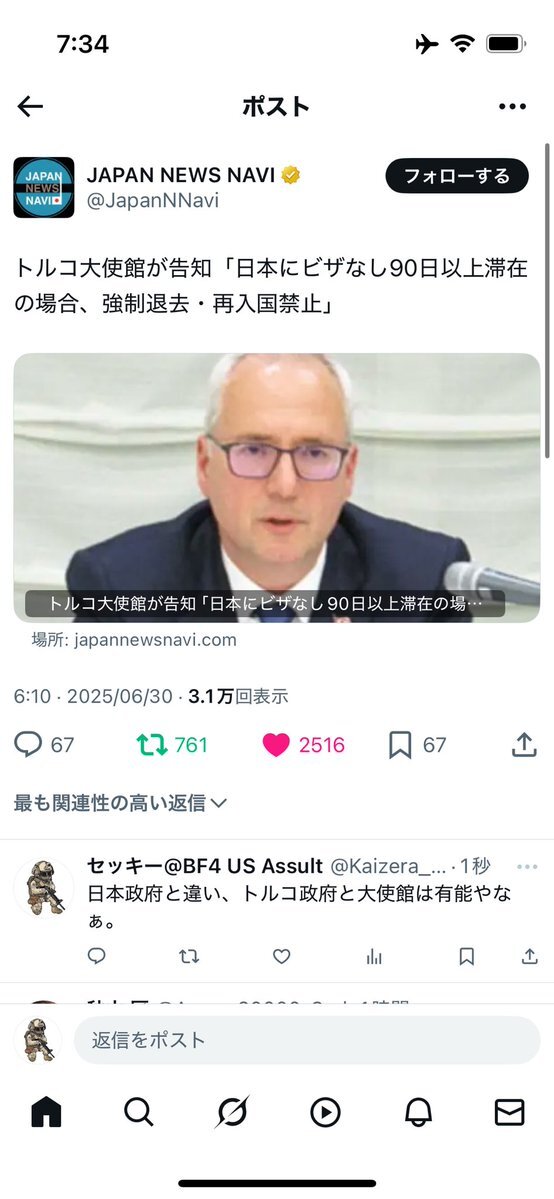
Task: View JAPAN NEWS NAVI profile avatar
Action: (x=44, y=187)
